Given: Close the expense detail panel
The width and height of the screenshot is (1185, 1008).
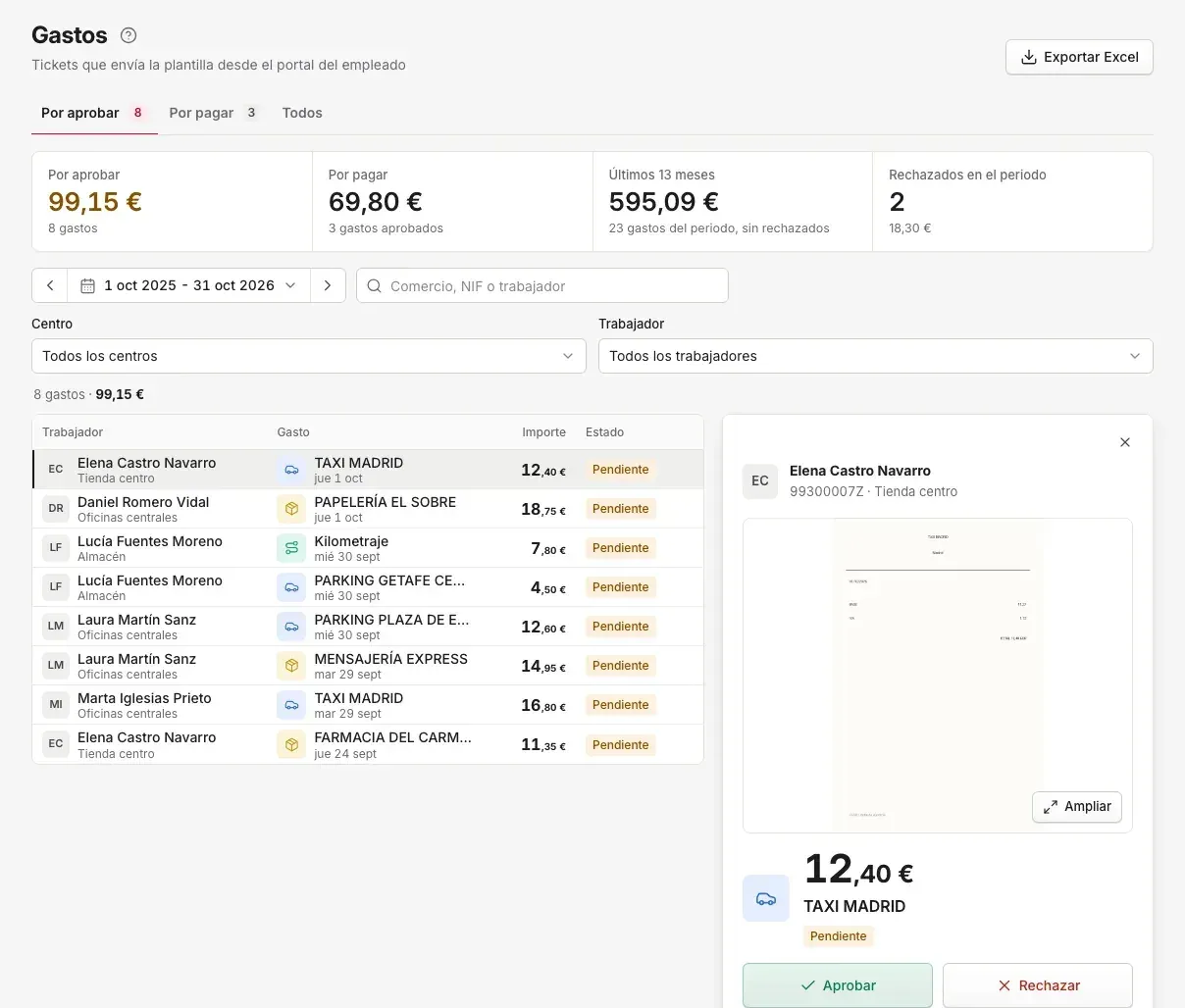Looking at the screenshot, I should [x=1125, y=442].
